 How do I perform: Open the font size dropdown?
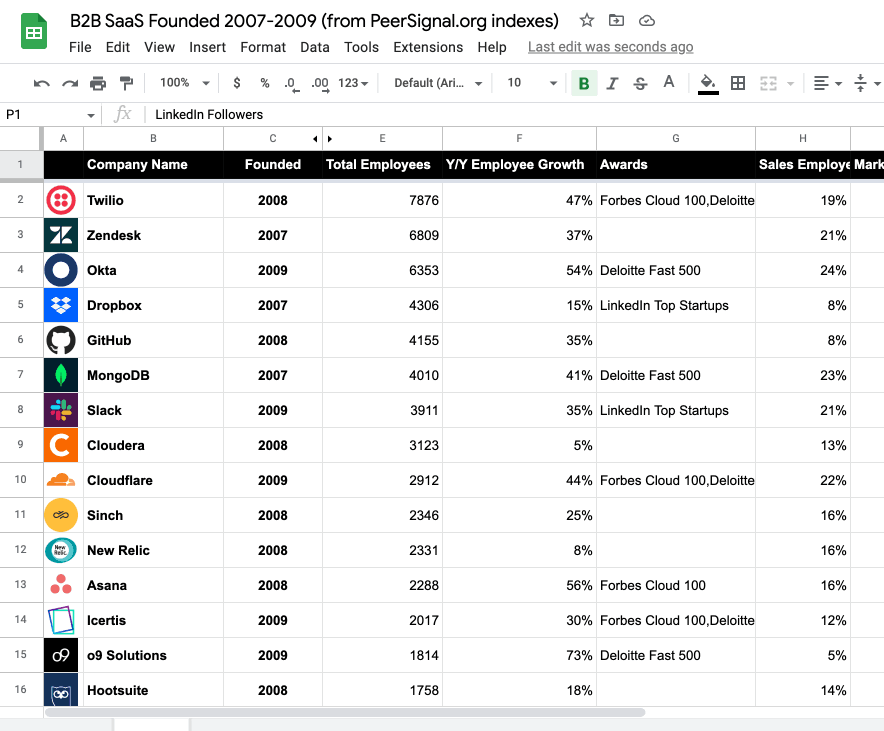pyautogui.click(x=532, y=83)
